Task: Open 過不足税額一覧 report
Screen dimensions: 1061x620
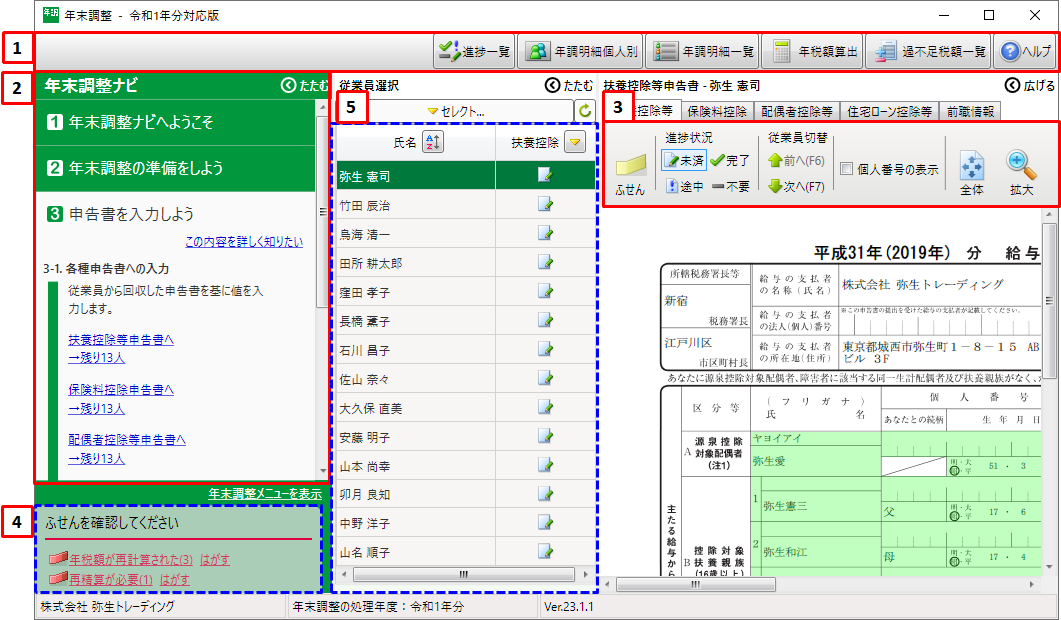Action: coord(928,51)
